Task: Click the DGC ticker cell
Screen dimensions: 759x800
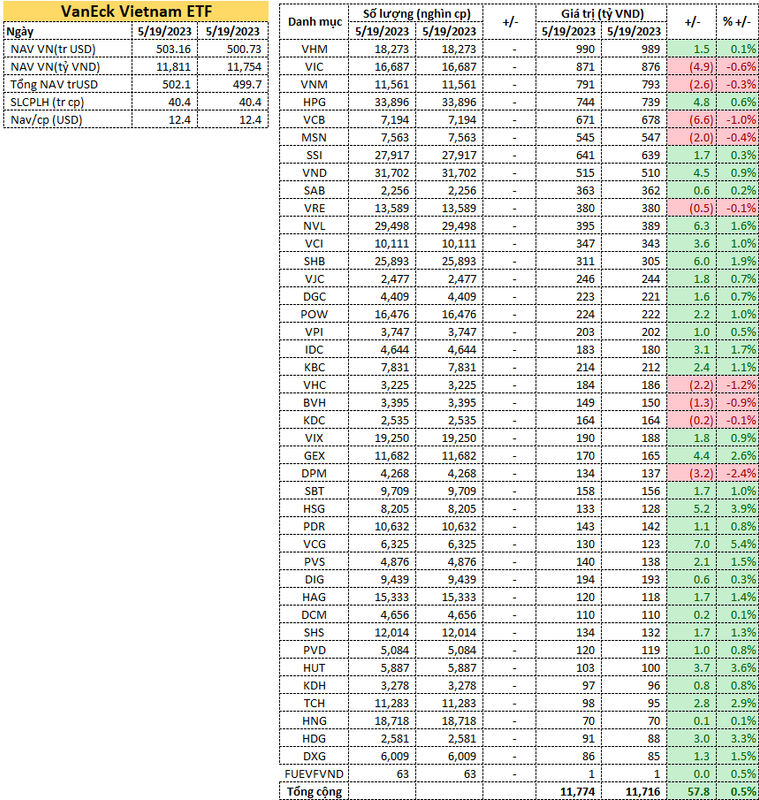Action: [x=314, y=297]
